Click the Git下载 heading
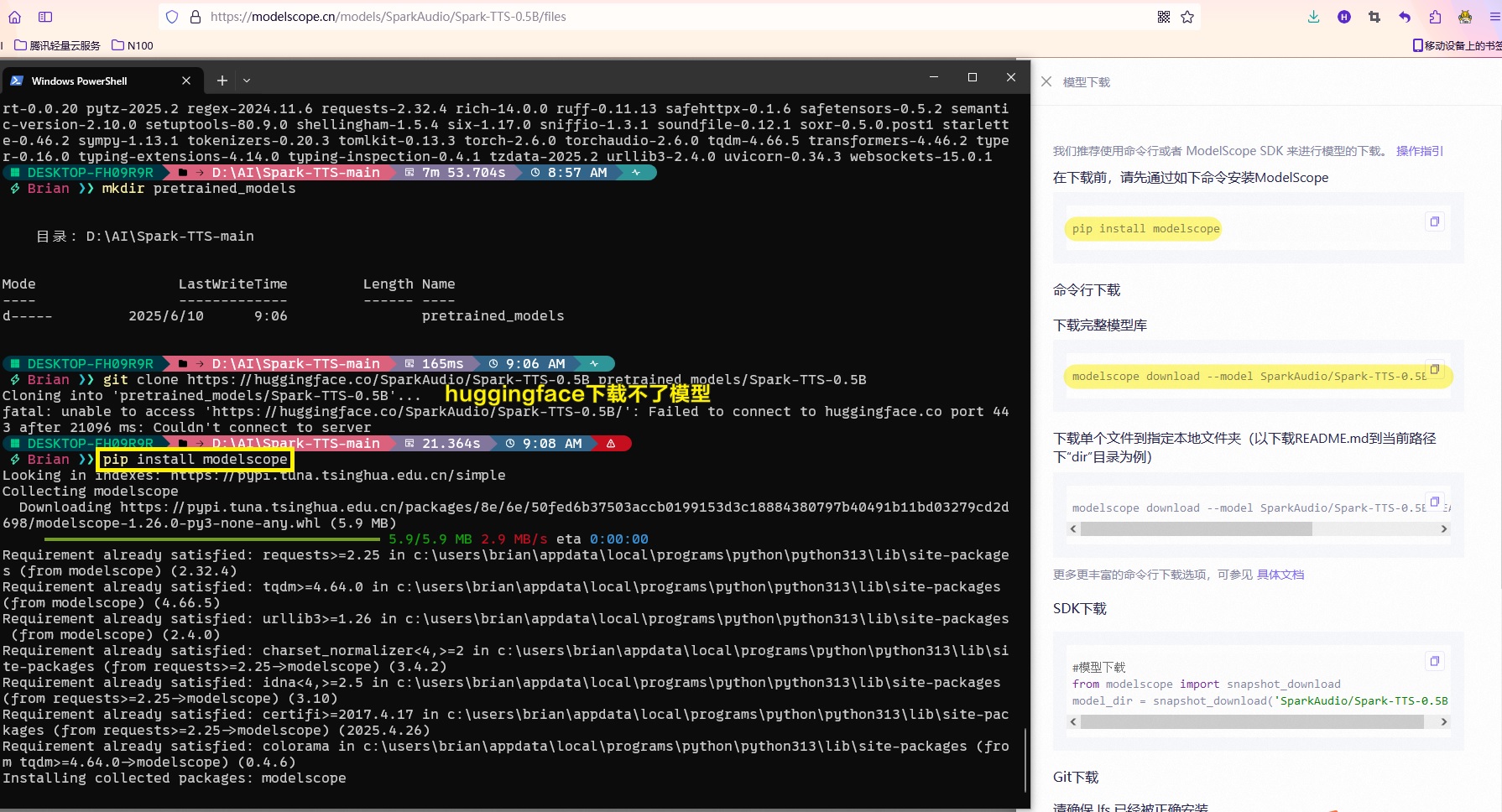Viewport: 1502px width, 812px height. click(1076, 778)
